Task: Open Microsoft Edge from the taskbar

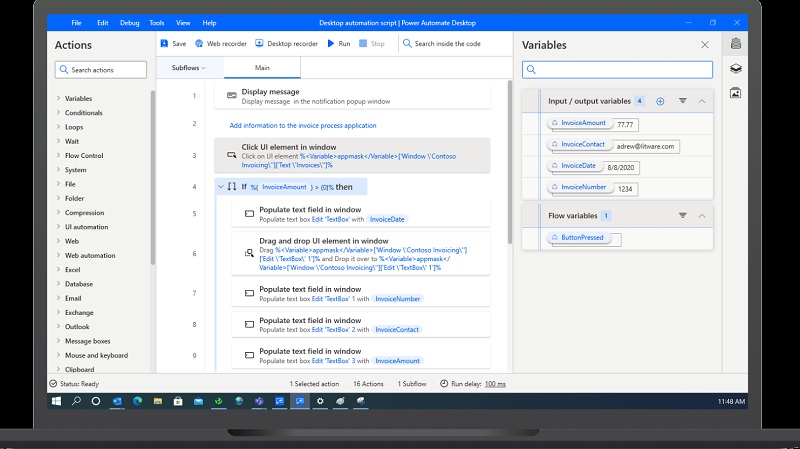Action: pyautogui.click(x=137, y=401)
